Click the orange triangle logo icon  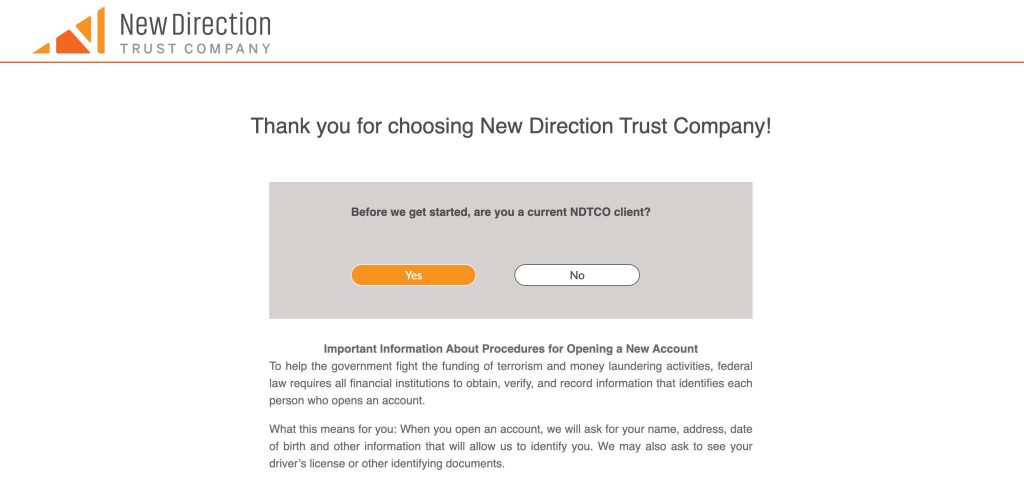69,32
